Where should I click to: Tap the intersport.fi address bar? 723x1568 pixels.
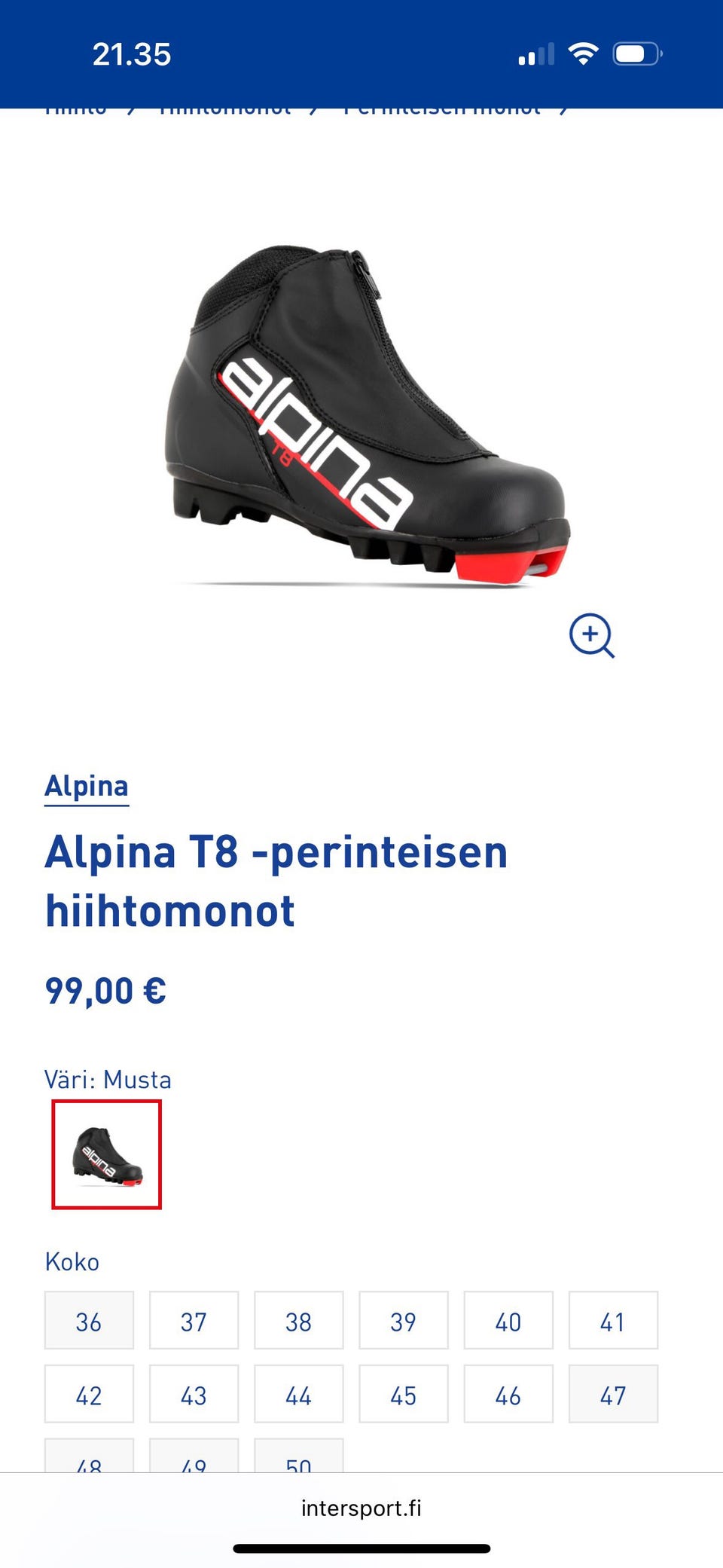point(361,1508)
